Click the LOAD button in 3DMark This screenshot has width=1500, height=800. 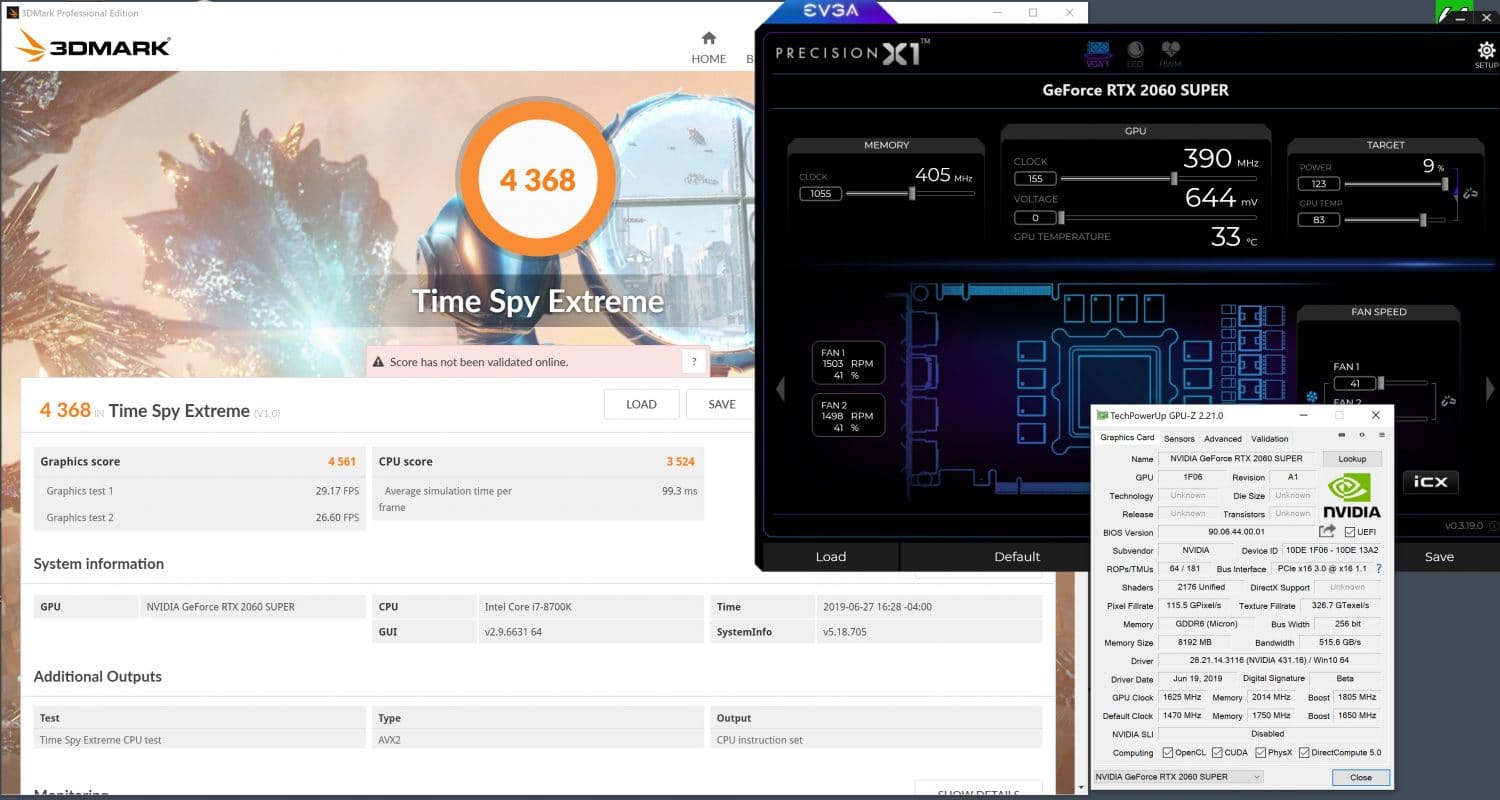[641, 404]
